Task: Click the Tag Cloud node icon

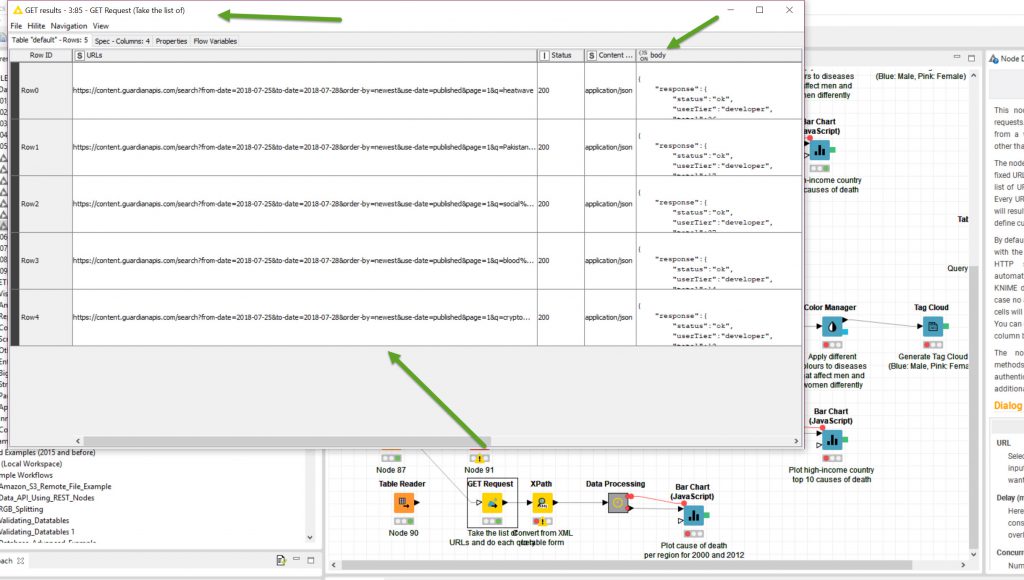Action: click(x=932, y=327)
